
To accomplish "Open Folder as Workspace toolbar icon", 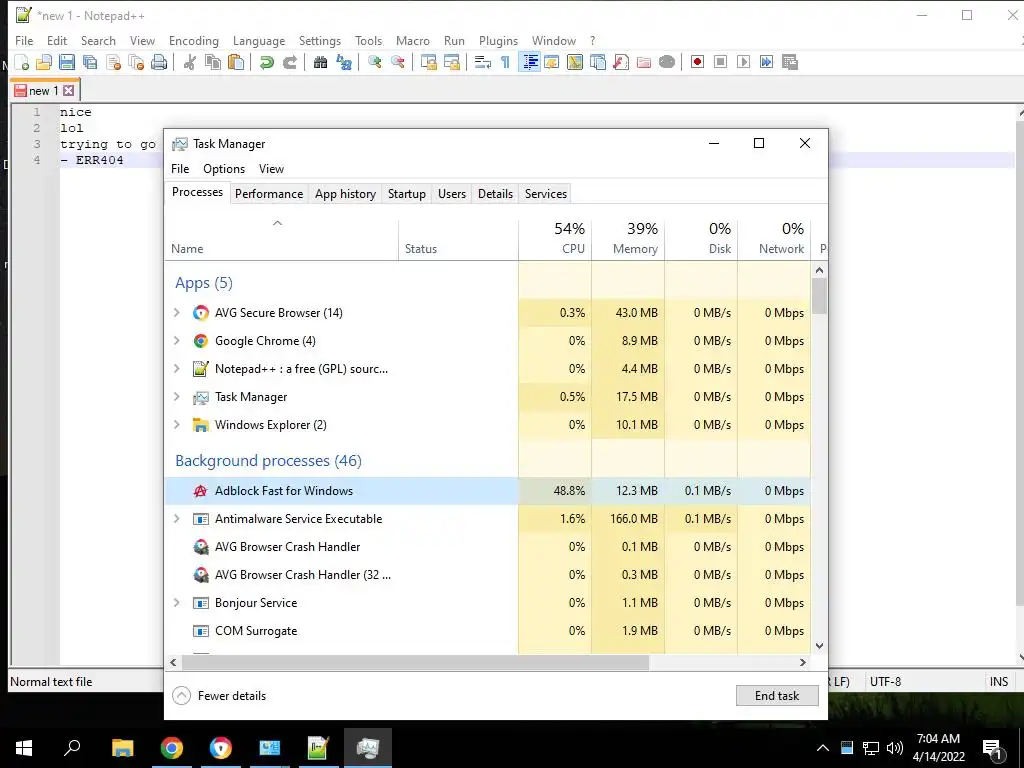I will (644, 62).
